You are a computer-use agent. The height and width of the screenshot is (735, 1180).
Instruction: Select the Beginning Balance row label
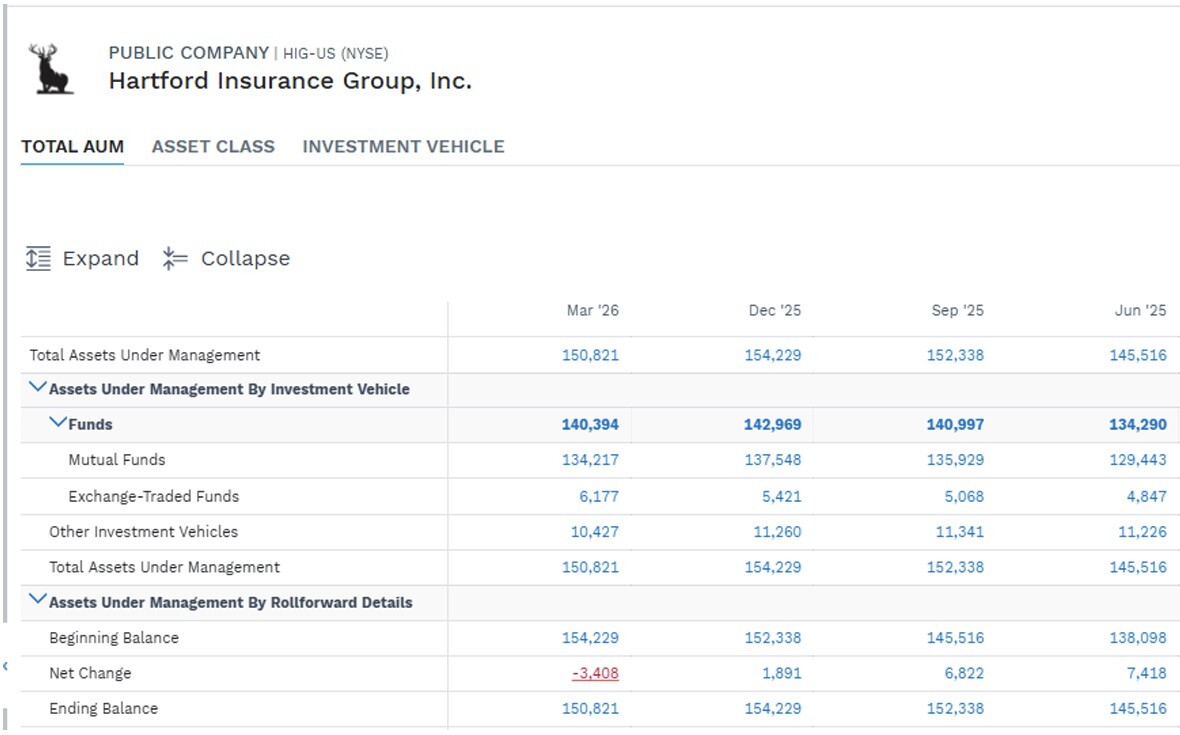[x=114, y=638]
